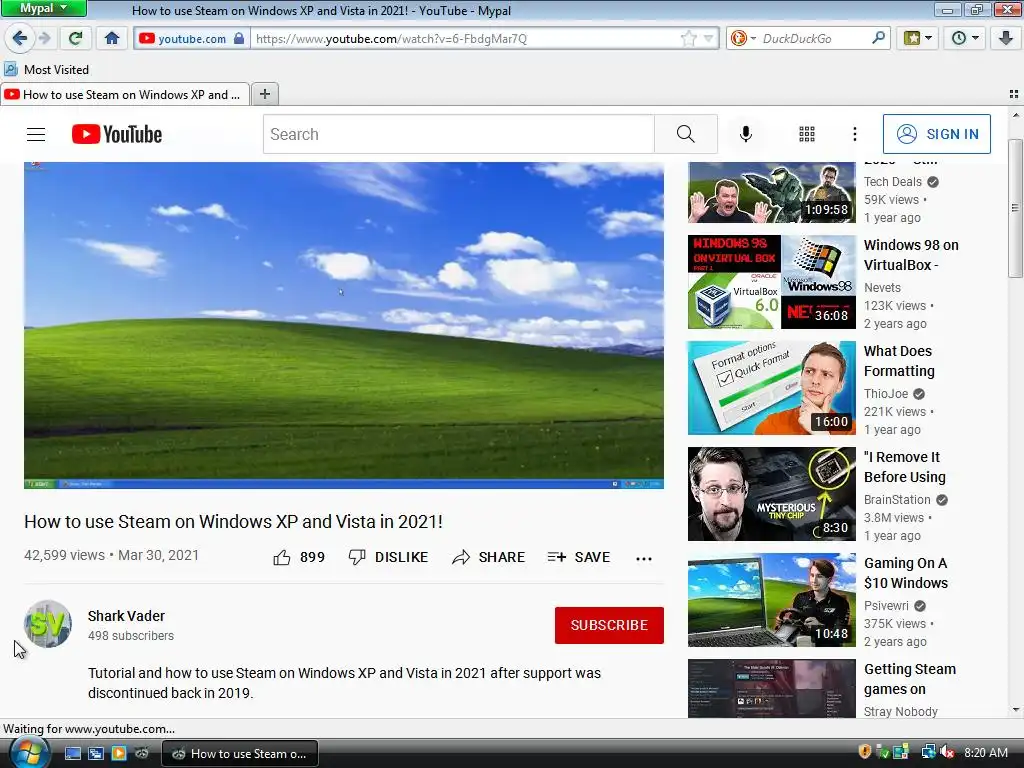This screenshot has width=1024, height=768.
Task: Open the URL history dropdown arrow
Action: (x=708, y=39)
